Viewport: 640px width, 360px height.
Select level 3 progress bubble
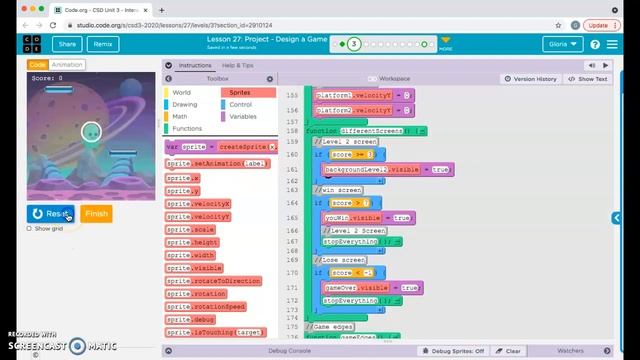[354, 44]
